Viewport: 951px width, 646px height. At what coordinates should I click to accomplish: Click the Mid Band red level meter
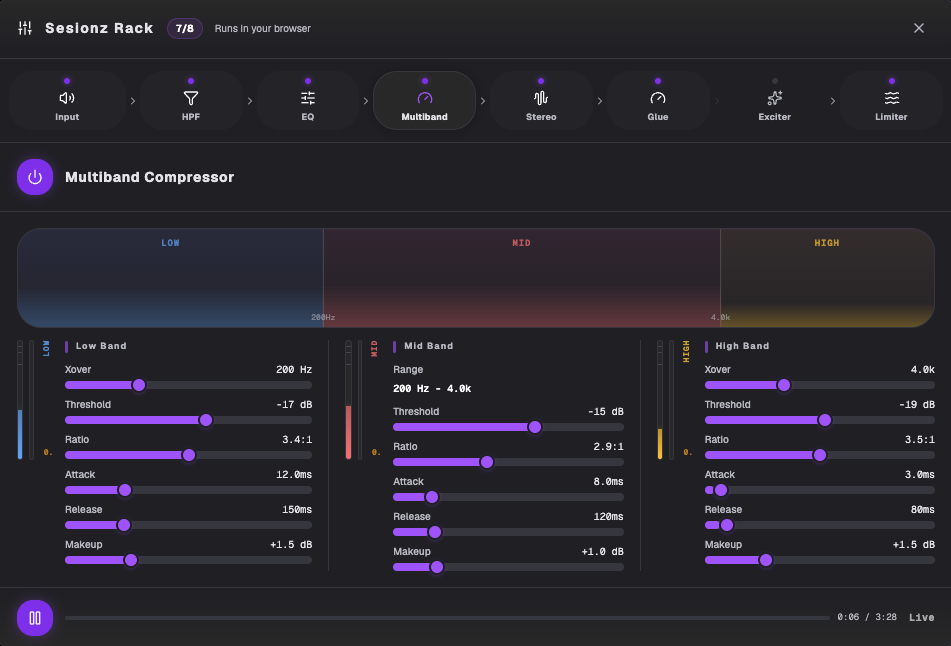click(348, 400)
